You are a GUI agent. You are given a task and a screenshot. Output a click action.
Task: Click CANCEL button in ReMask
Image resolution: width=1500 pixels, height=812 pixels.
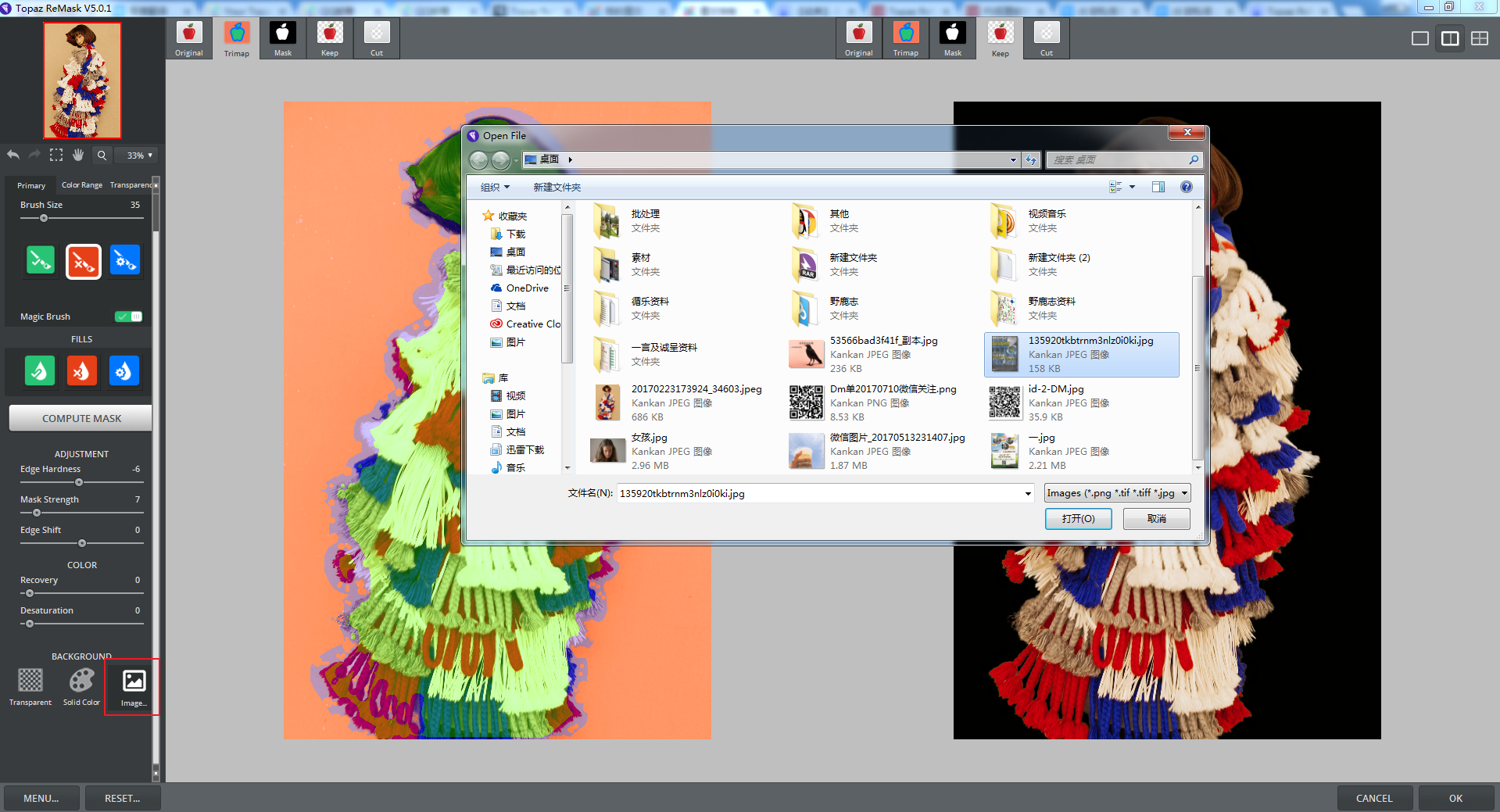click(1374, 798)
